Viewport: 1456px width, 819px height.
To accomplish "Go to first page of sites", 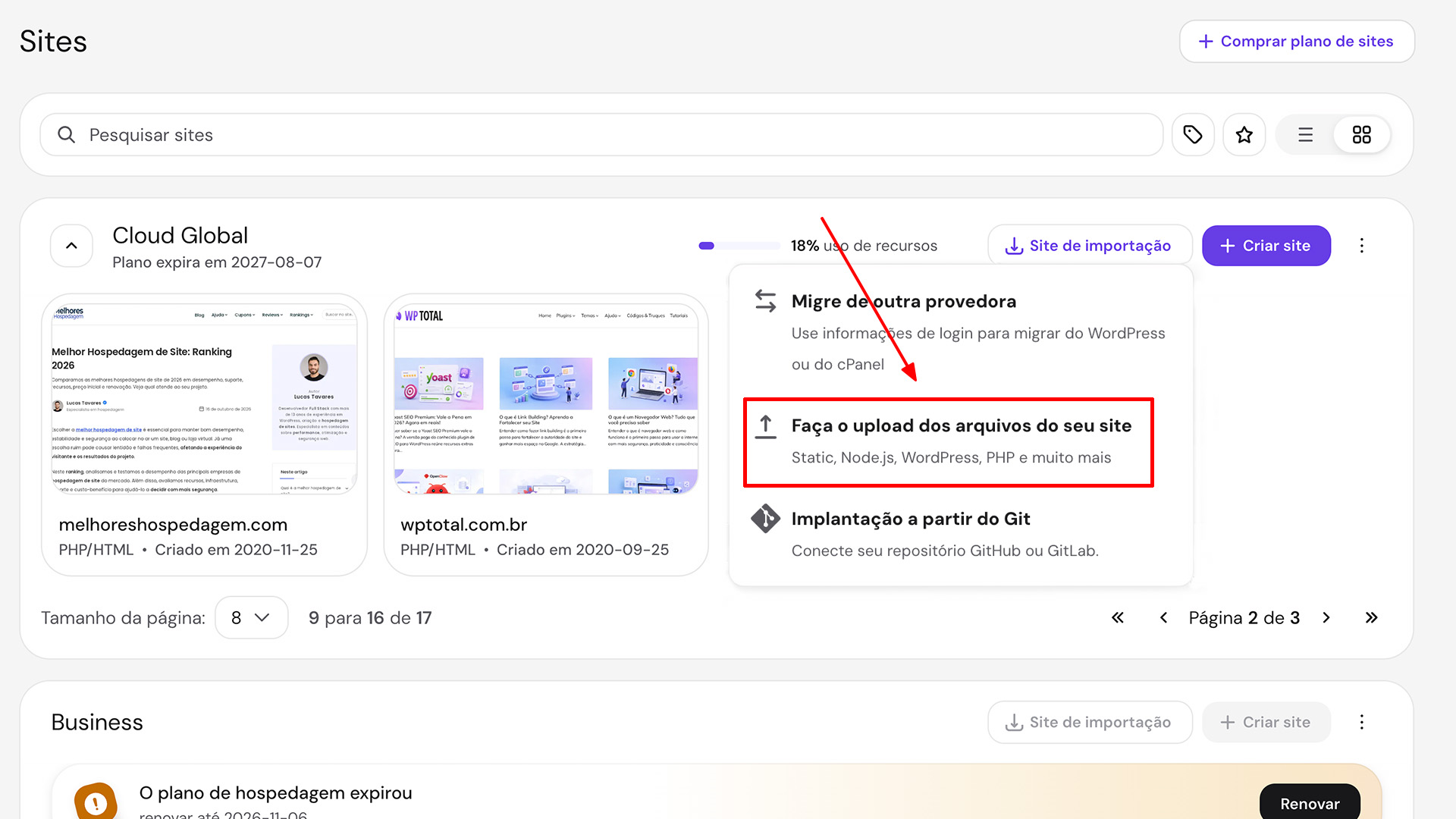I will 1117,617.
